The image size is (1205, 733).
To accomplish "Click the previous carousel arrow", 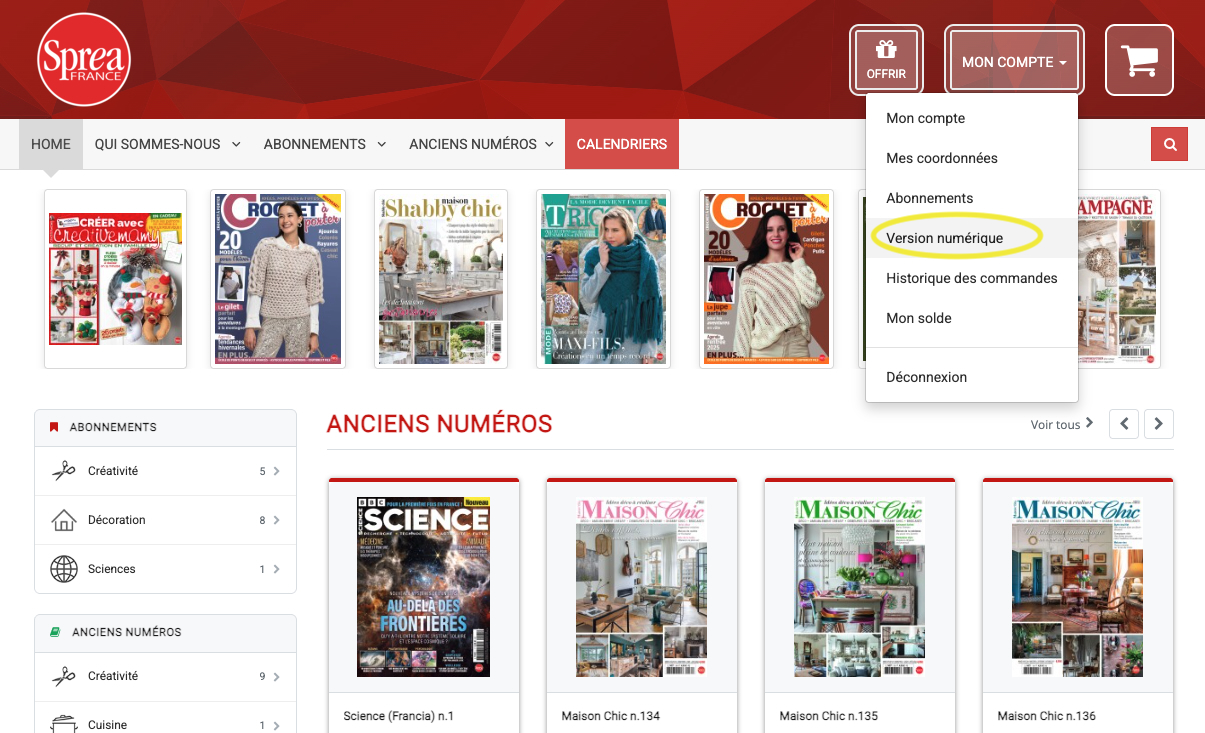I will tap(1123, 424).
